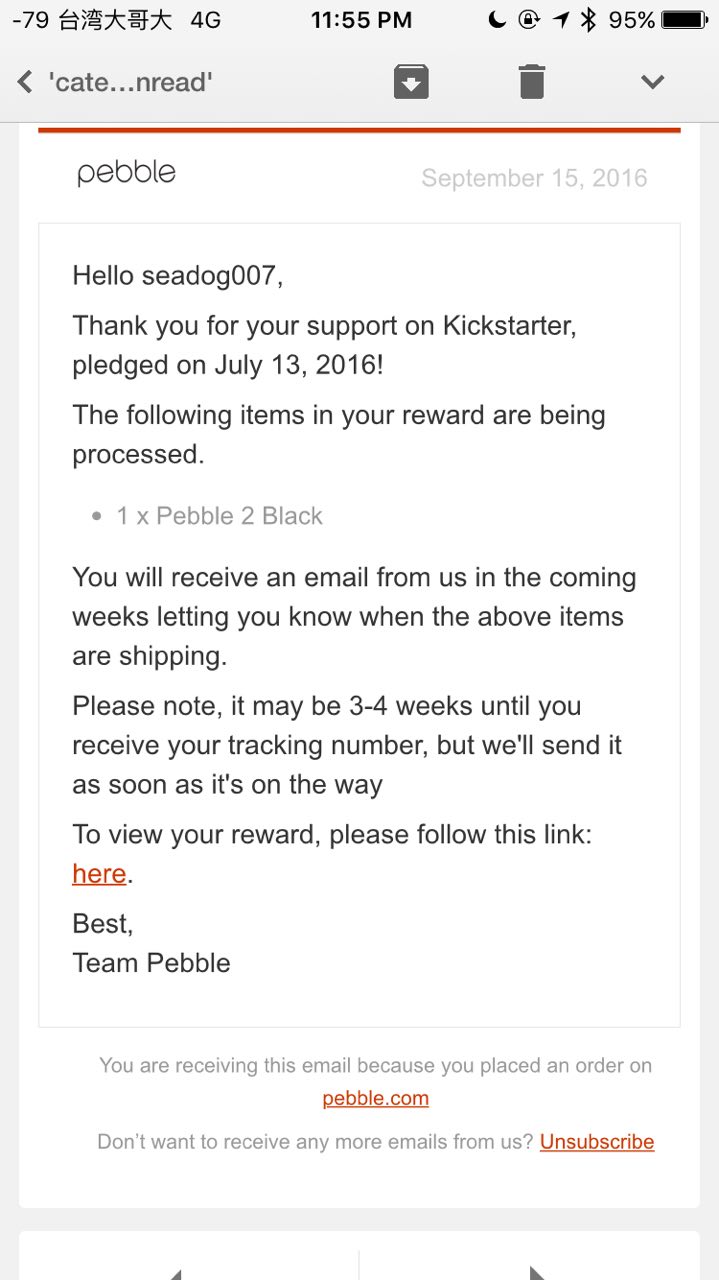This screenshot has height=1280, width=719.
Task: Tap the 'cate...nread' folder label
Action: click(130, 81)
